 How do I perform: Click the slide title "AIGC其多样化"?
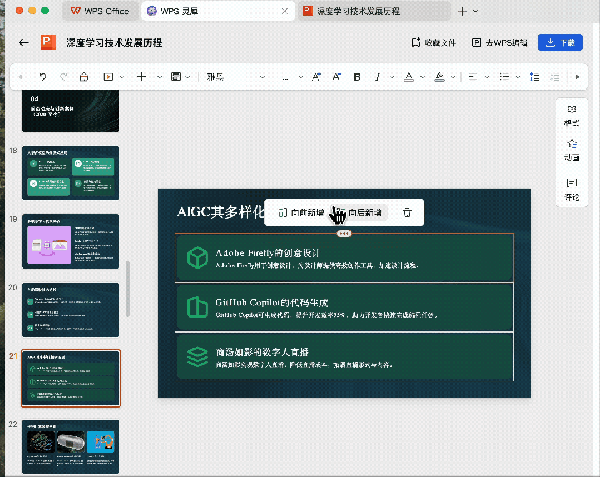pyautogui.click(x=220, y=212)
